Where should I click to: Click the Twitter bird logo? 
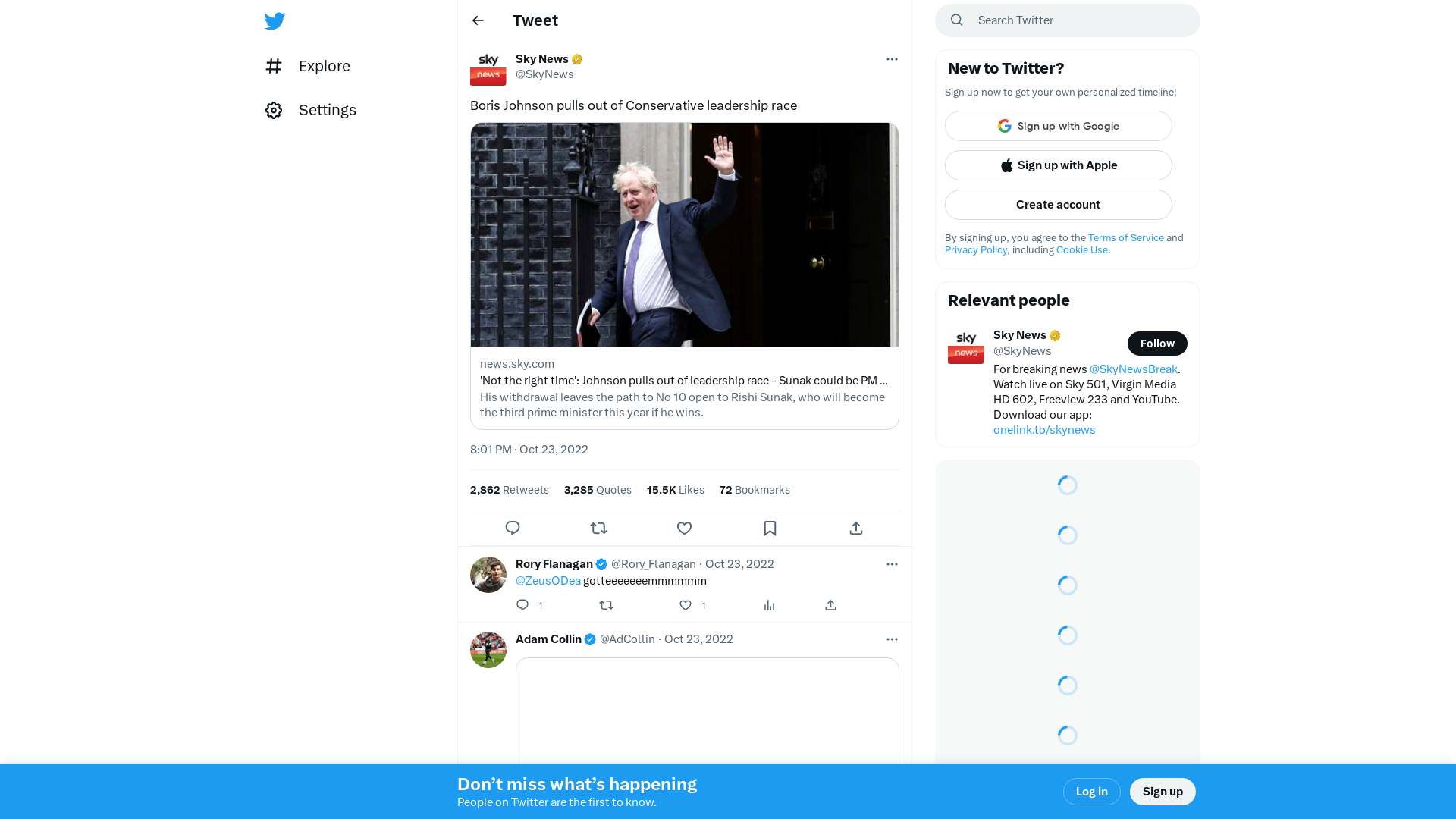tap(275, 21)
